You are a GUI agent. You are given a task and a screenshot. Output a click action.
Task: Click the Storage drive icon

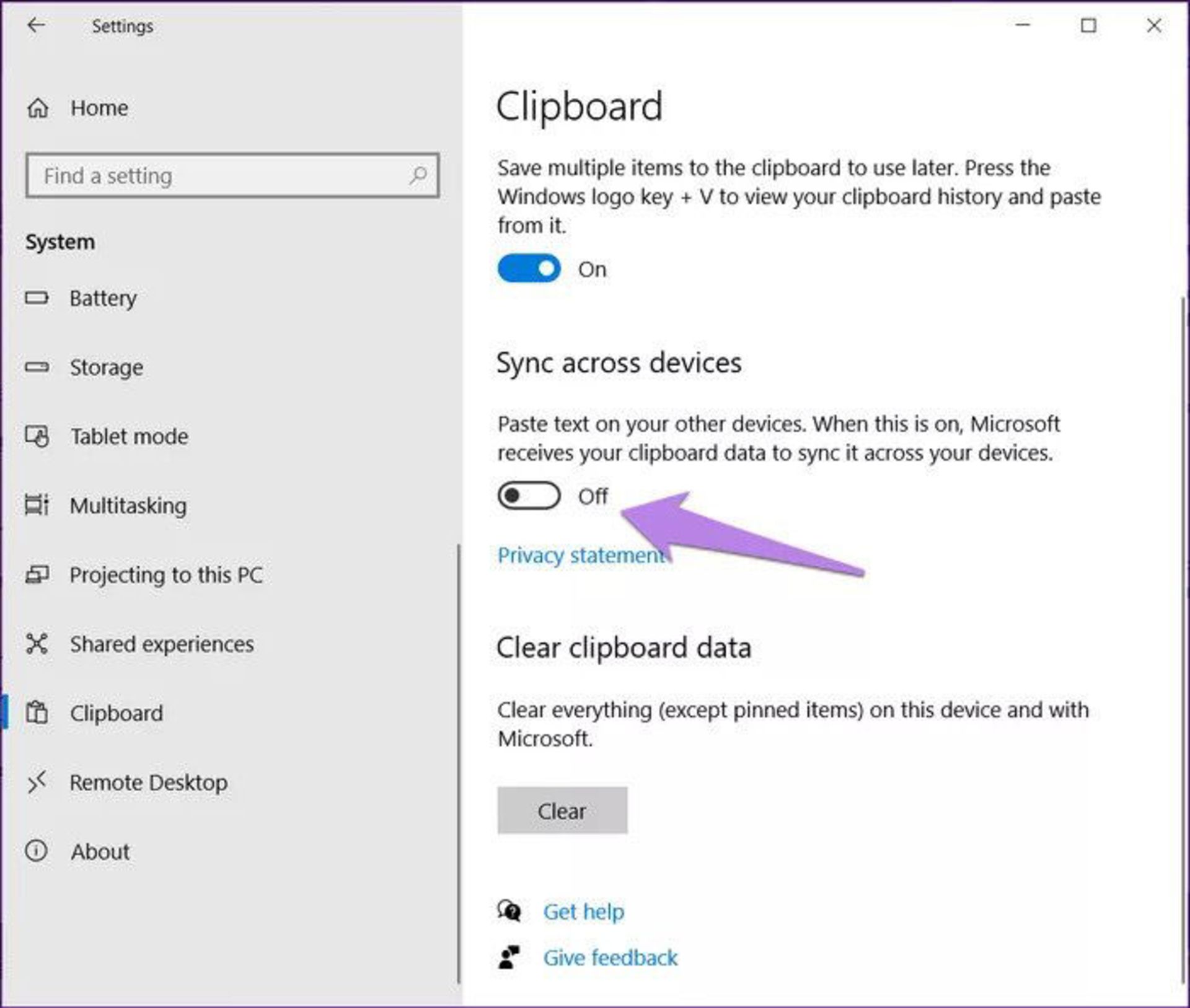coord(37,367)
